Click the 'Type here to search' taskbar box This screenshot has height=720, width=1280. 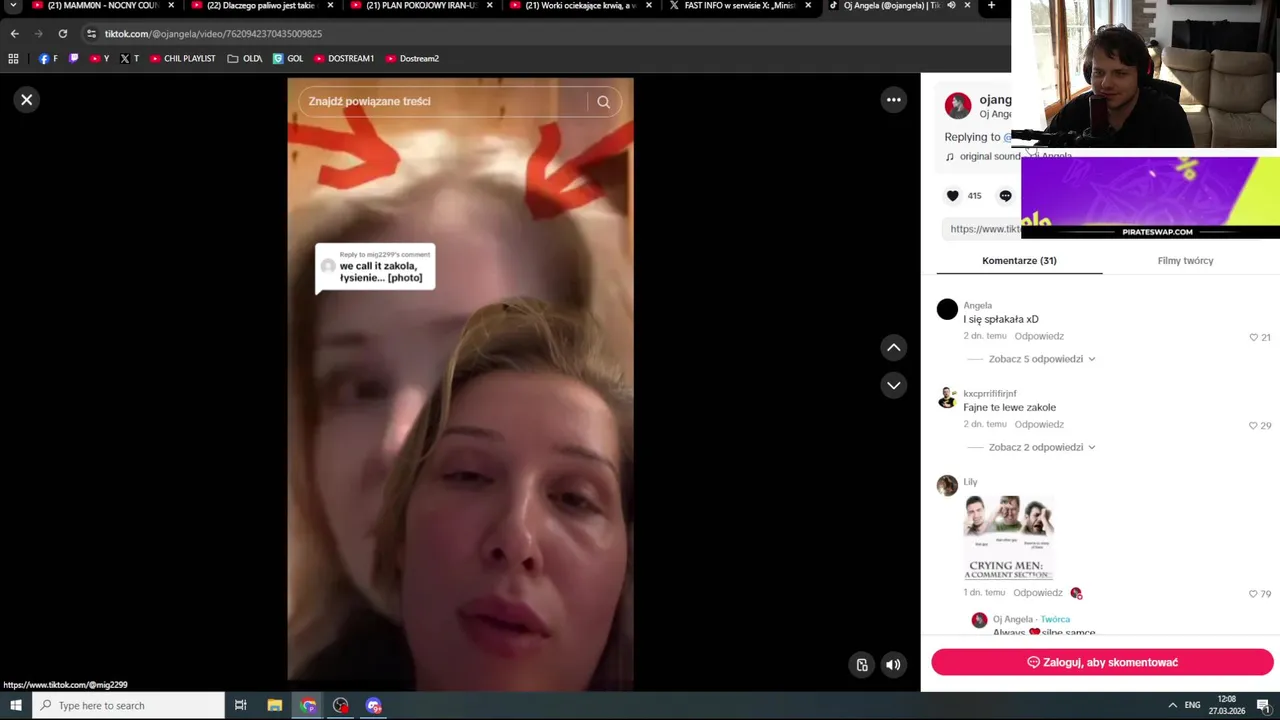point(128,706)
